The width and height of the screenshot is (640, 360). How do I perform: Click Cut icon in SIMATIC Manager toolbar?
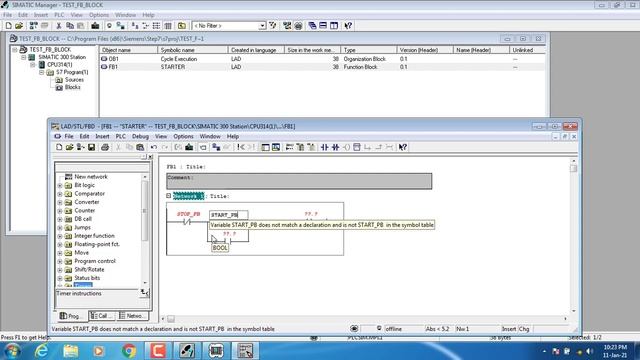[x=59, y=26]
